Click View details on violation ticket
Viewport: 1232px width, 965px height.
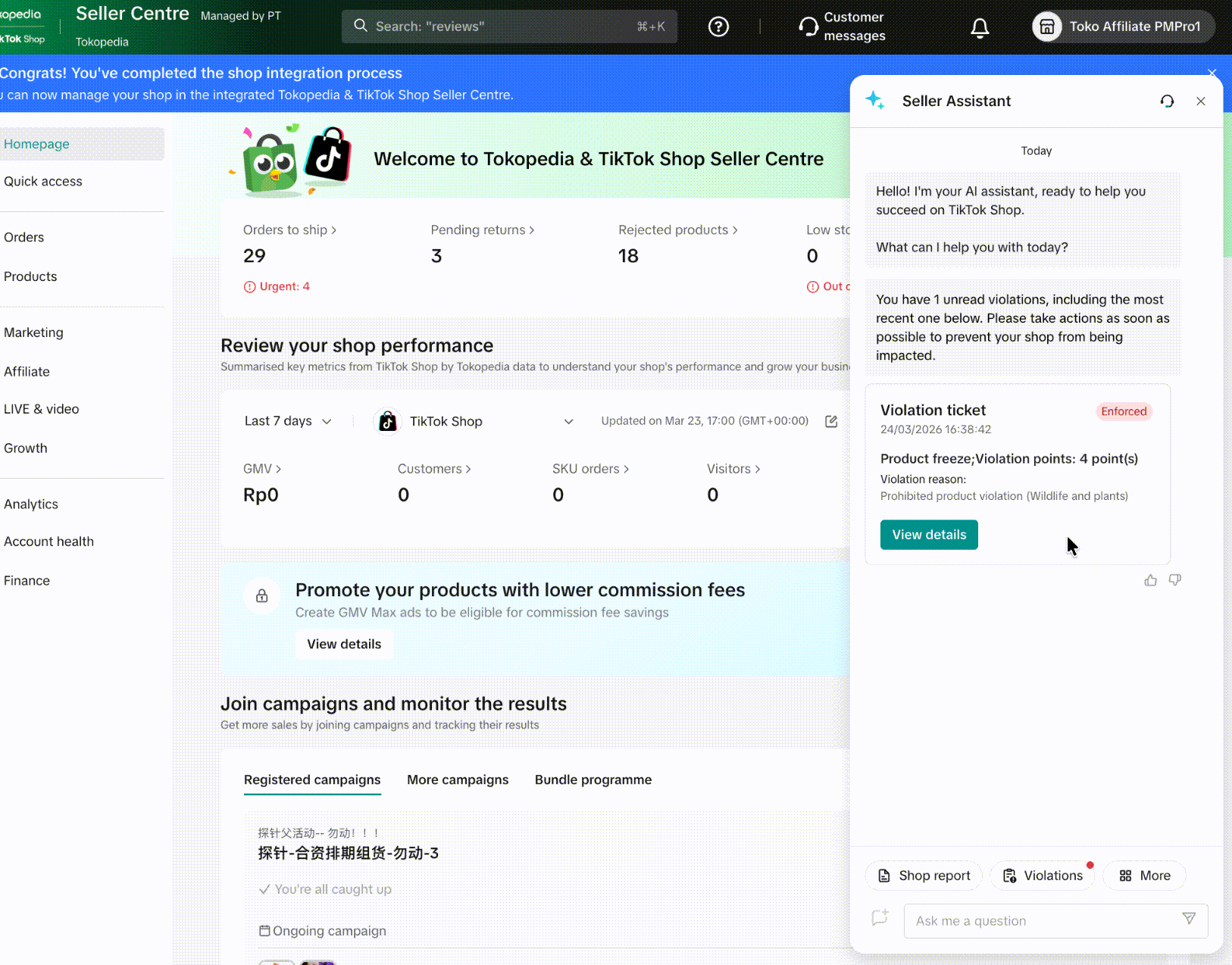point(929,535)
